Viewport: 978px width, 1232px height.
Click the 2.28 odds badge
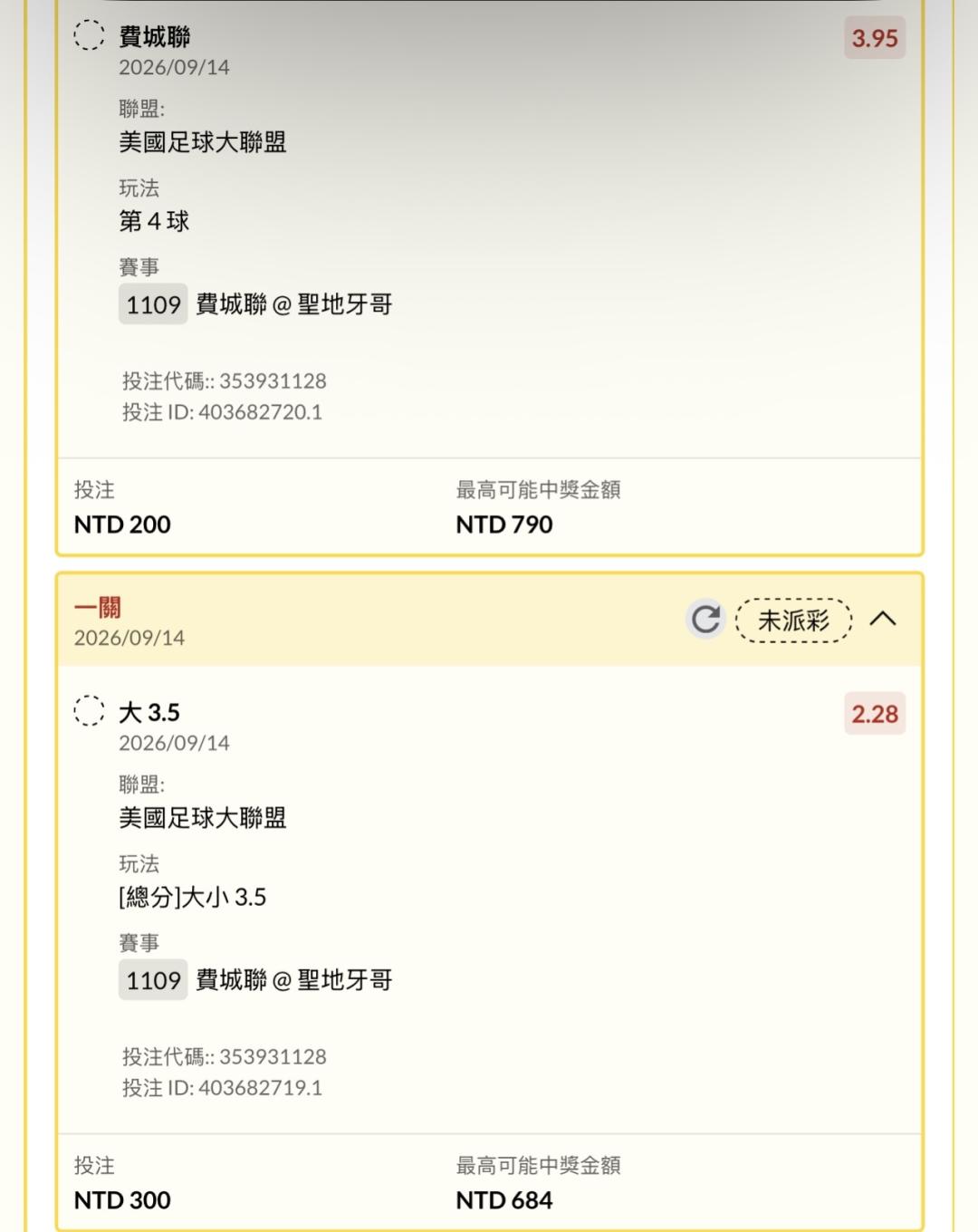click(x=875, y=714)
